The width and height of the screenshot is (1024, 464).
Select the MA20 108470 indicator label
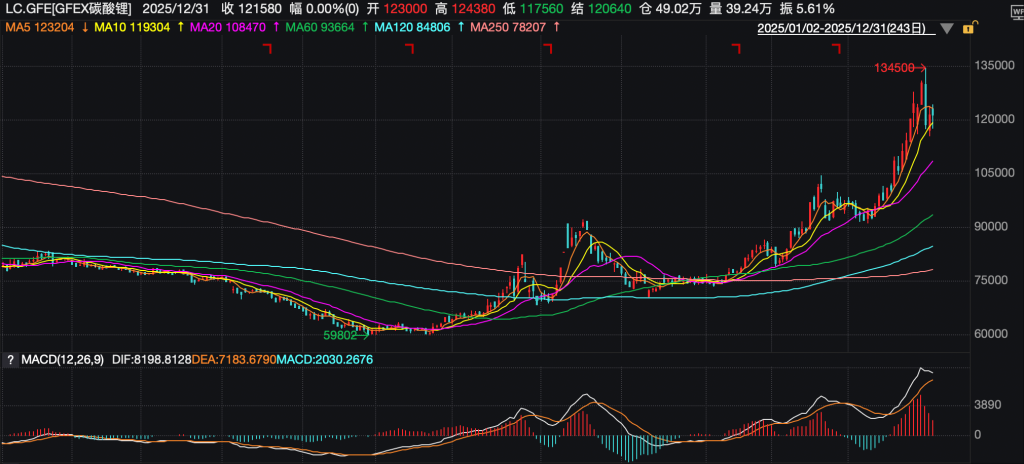[229, 28]
